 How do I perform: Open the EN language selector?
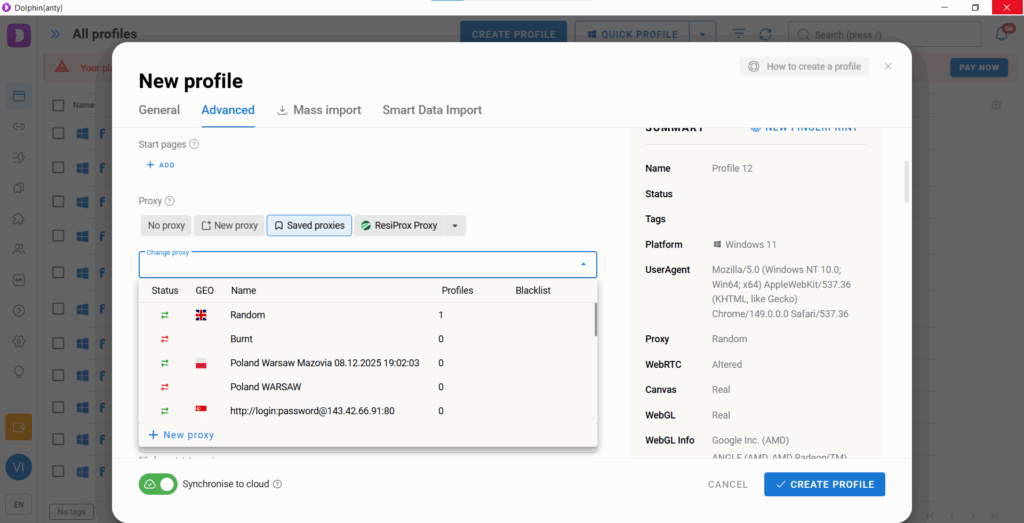click(19, 504)
